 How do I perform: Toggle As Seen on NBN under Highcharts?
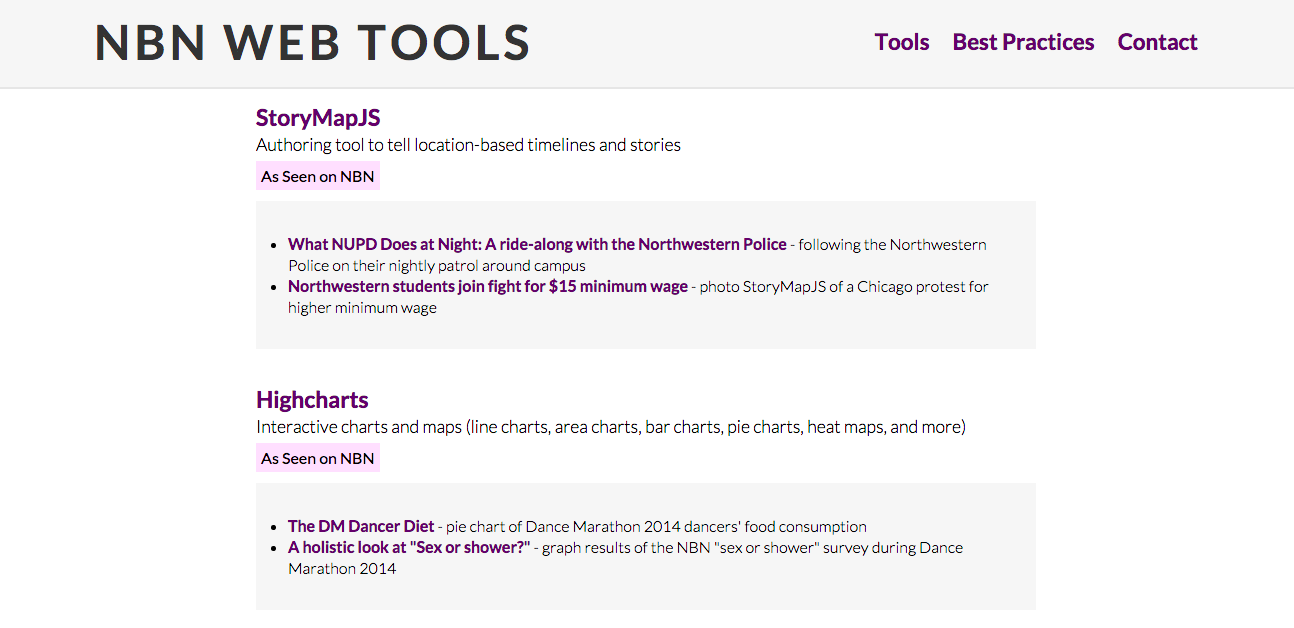coord(318,459)
